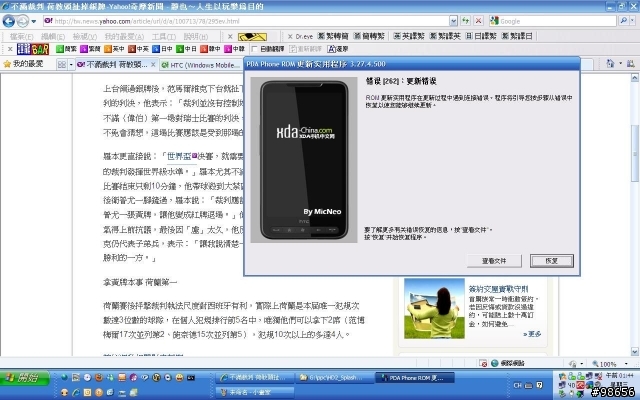This screenshot has width=640, height=400.
Task: Run search with the magnifier icon
Action: [x=623, y=21]
